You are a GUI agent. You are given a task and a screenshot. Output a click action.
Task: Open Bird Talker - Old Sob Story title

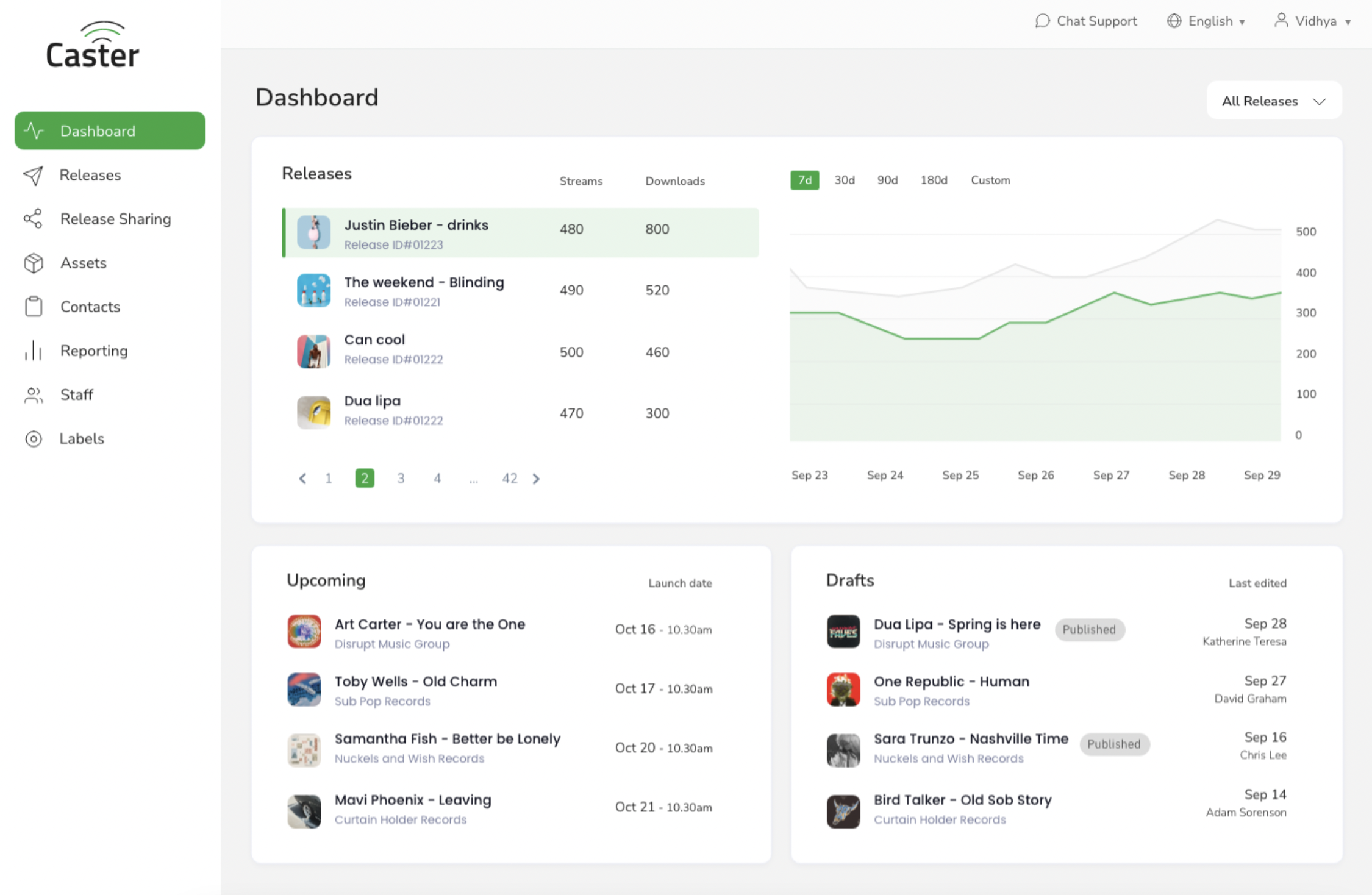point(963,800)
